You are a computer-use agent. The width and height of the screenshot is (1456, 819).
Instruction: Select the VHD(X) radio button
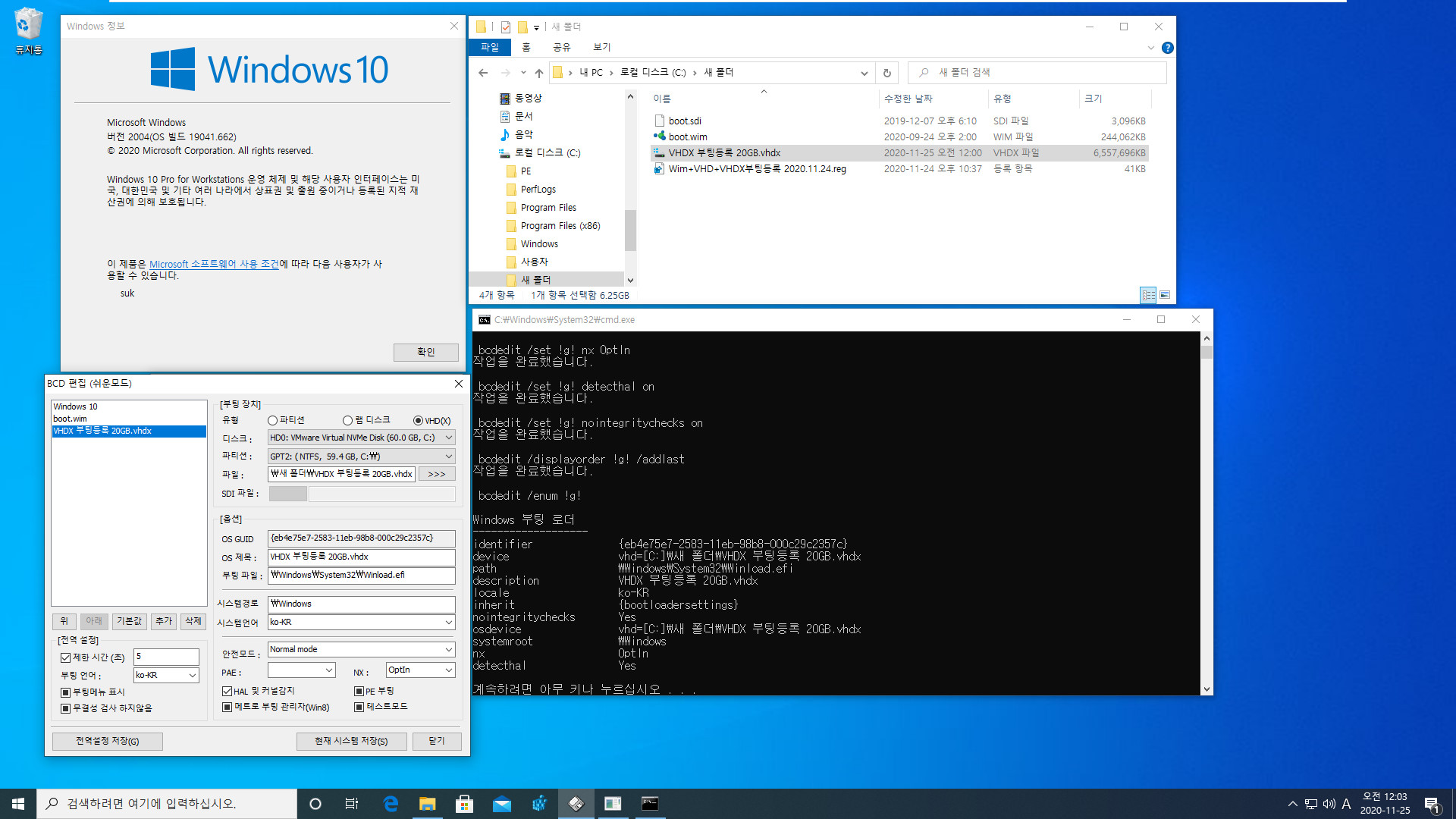pyautogui.click(x=418, y=420)
